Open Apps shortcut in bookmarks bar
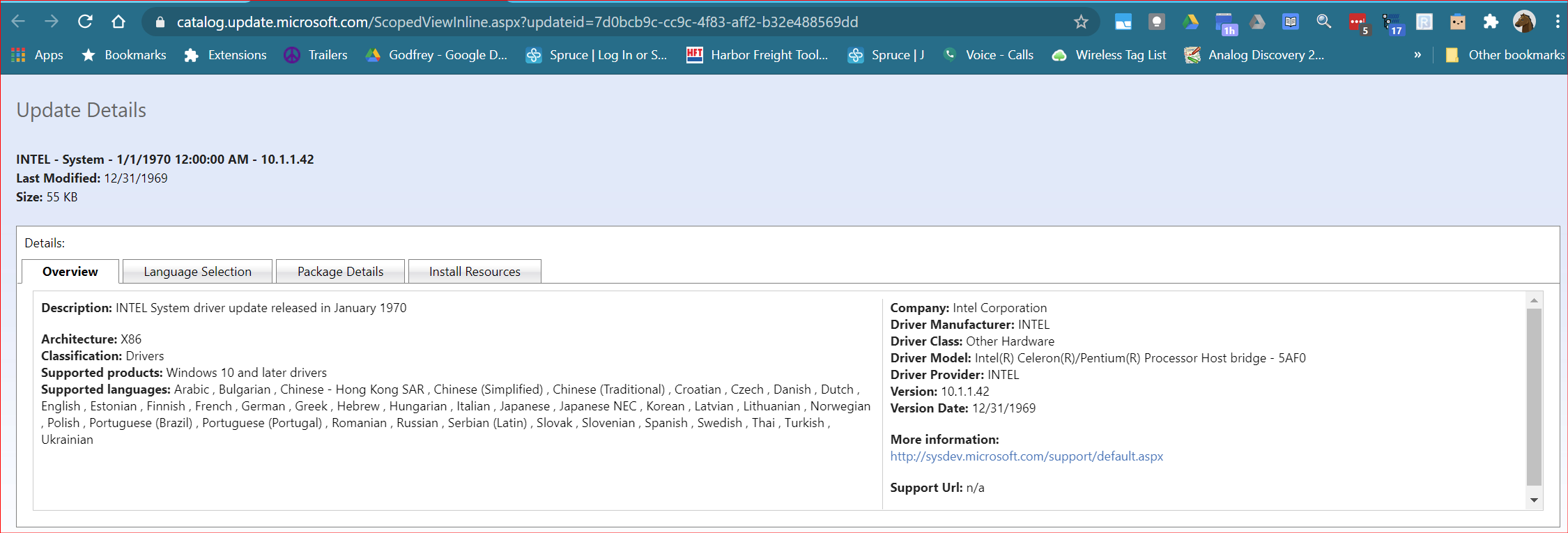Image resolution: width=1568 pixels, height=533 pixels. [38, 55]
